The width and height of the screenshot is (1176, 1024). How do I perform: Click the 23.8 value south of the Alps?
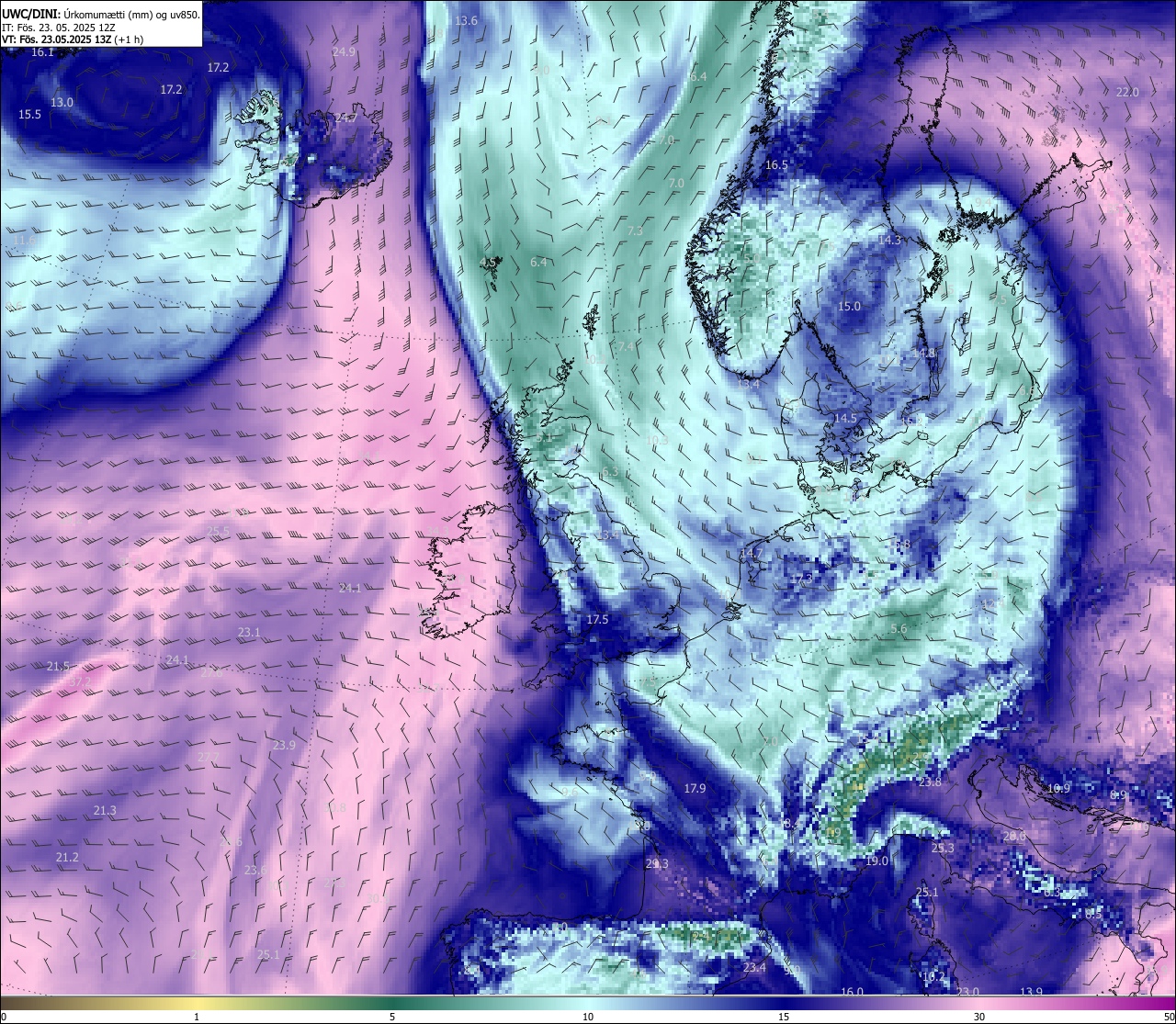click(x=930, y=782)
